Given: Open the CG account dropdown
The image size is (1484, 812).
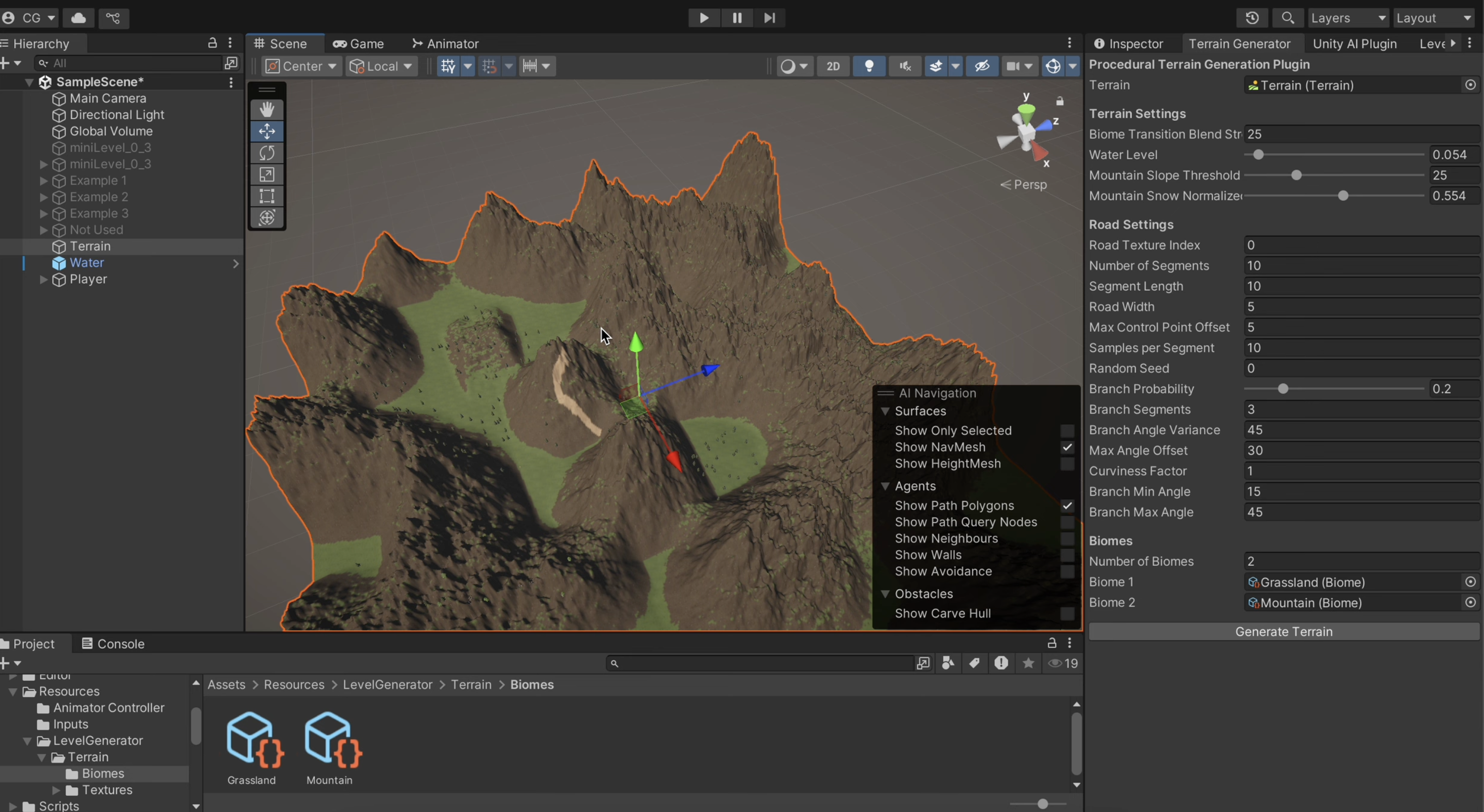Looking at the screenshot, I should (x=29, y=18).
